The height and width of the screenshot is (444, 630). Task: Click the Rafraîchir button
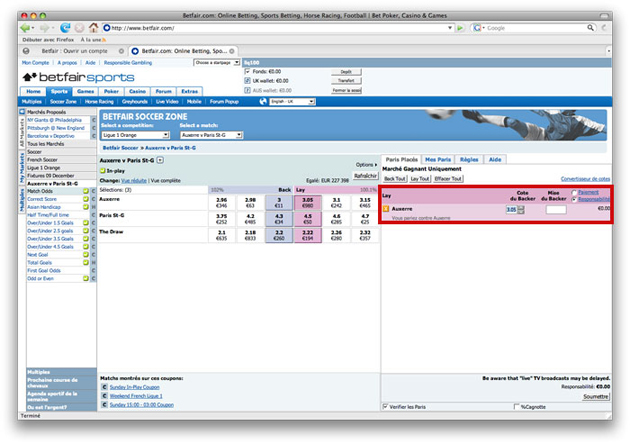point(365,176)
